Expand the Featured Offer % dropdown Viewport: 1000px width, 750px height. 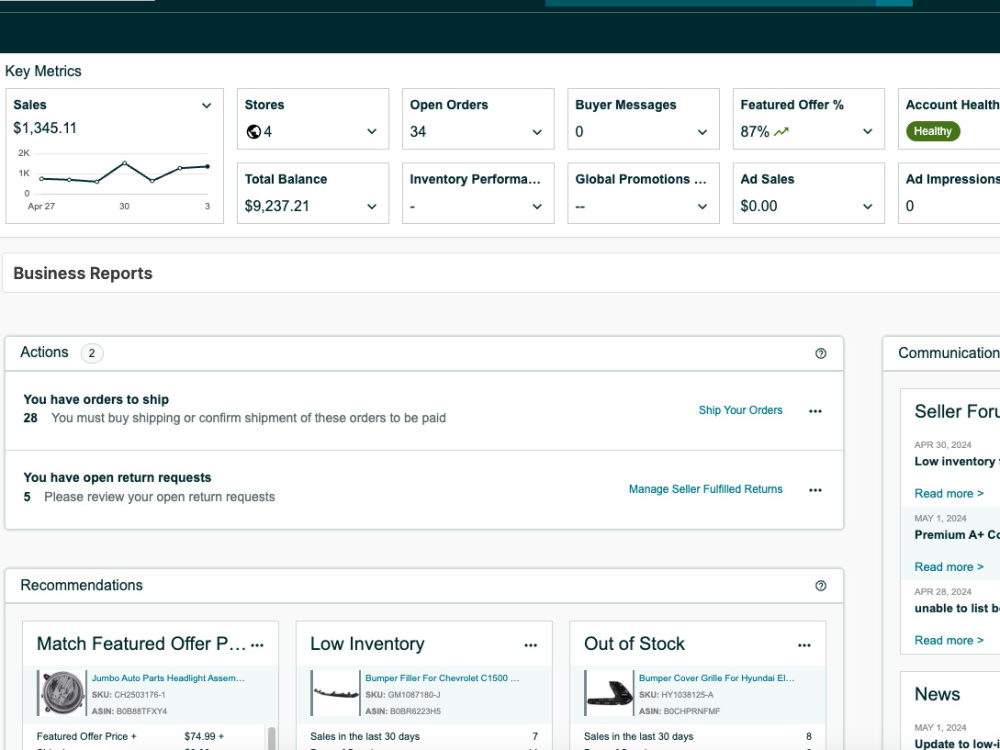[x=867, y=132]
